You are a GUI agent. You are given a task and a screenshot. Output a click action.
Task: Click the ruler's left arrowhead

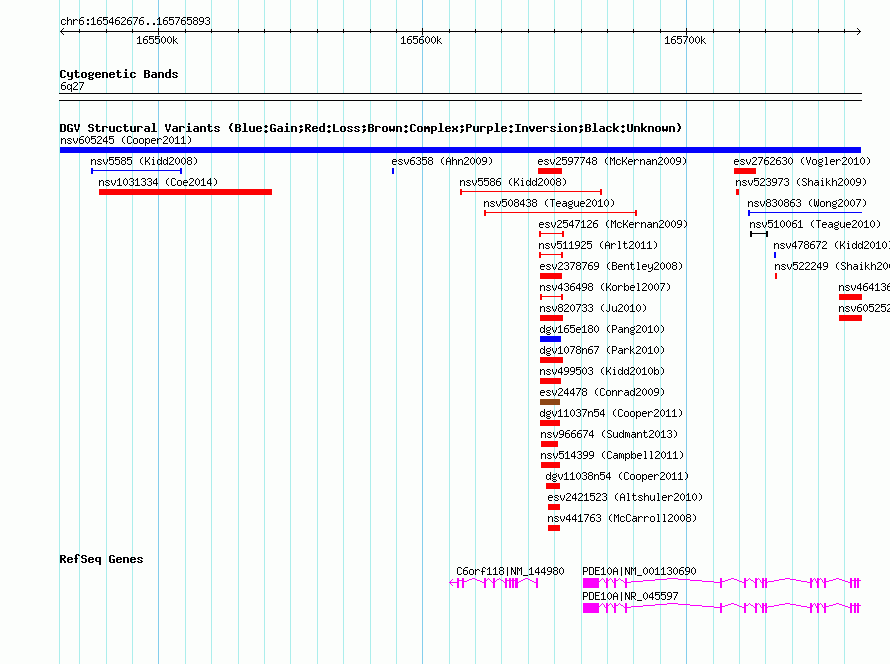click(x=63, y=32)
